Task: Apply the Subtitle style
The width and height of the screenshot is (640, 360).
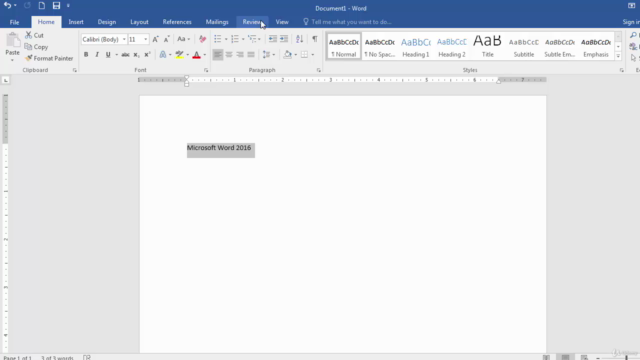Action: (x=524, y=46)
